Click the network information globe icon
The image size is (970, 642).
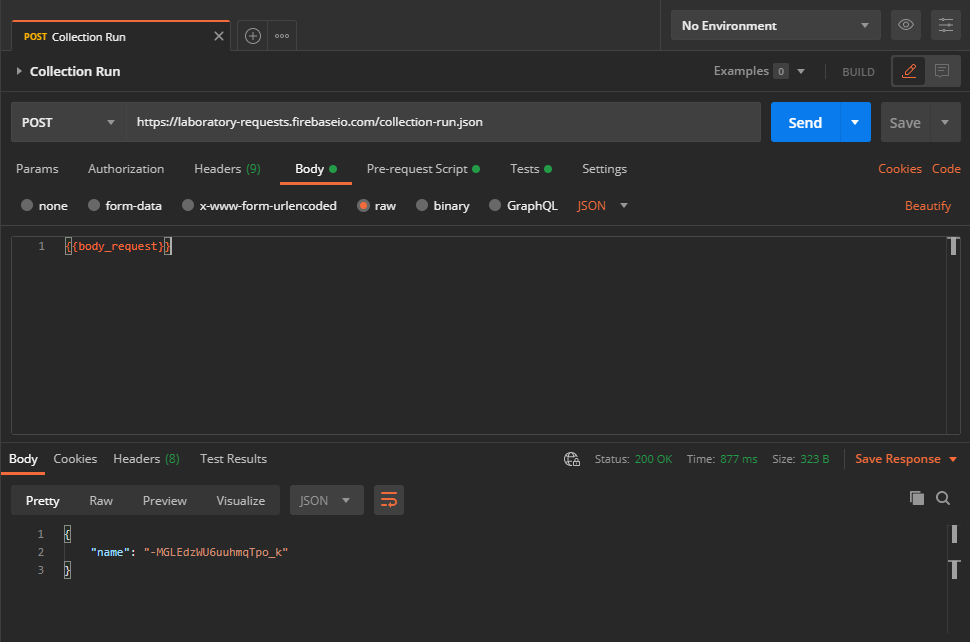572,459
